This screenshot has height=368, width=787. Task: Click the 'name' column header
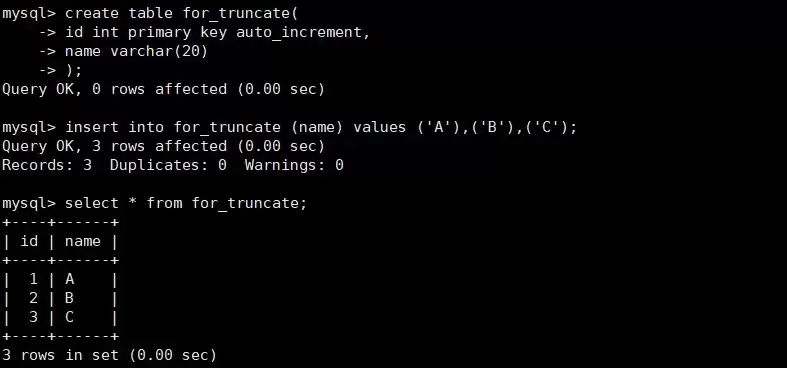[x=83, y=241]
